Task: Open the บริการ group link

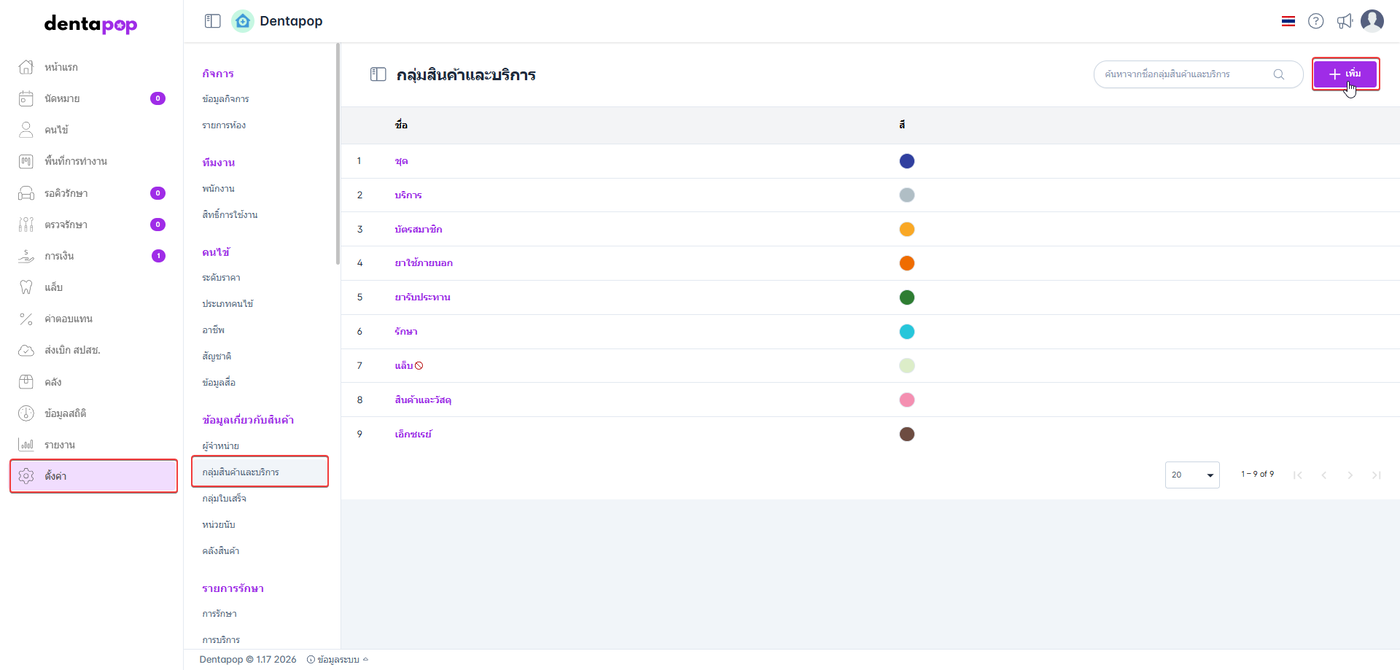Action: [408, 195]
